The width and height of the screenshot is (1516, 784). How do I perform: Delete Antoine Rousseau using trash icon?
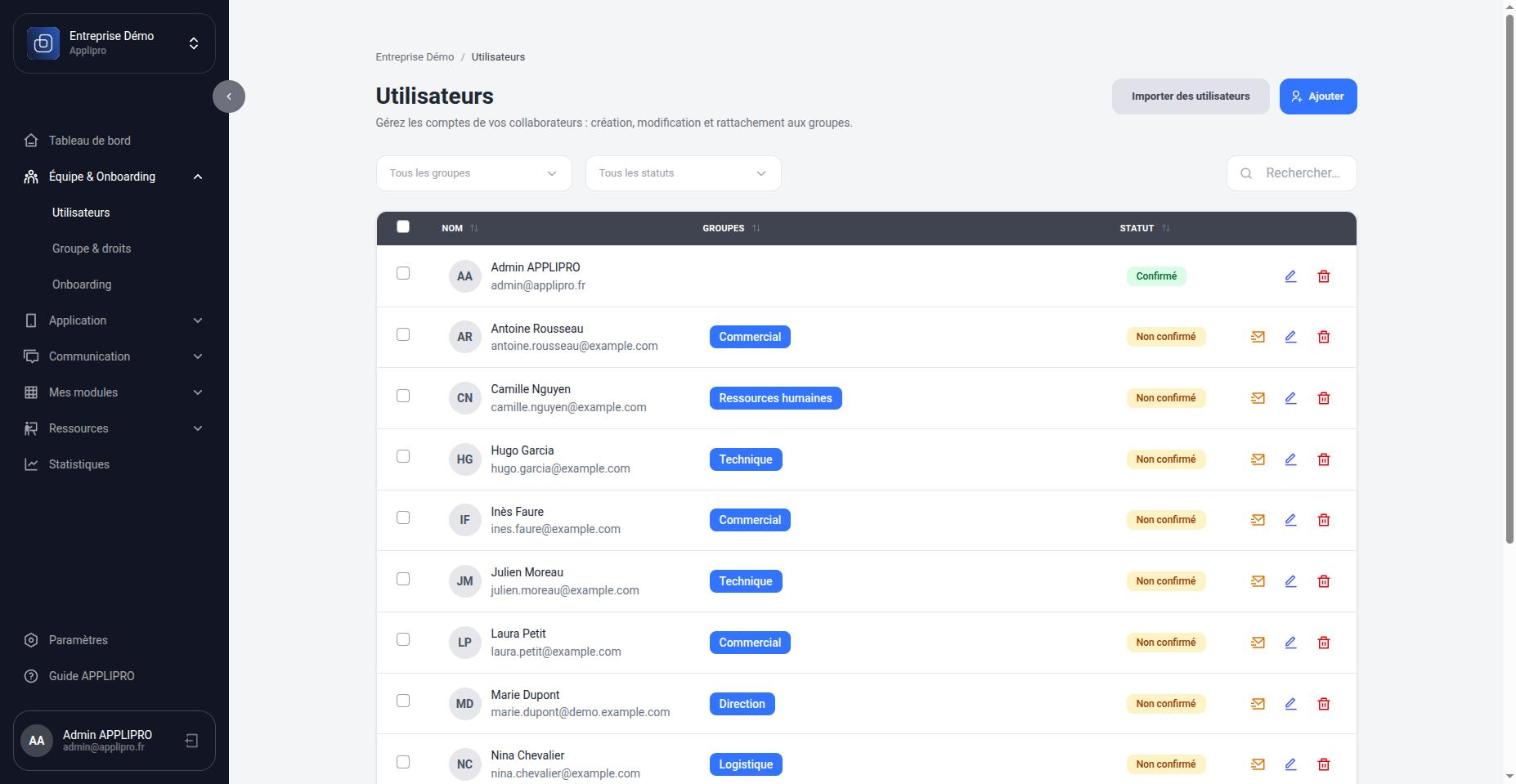[1324, 337]
